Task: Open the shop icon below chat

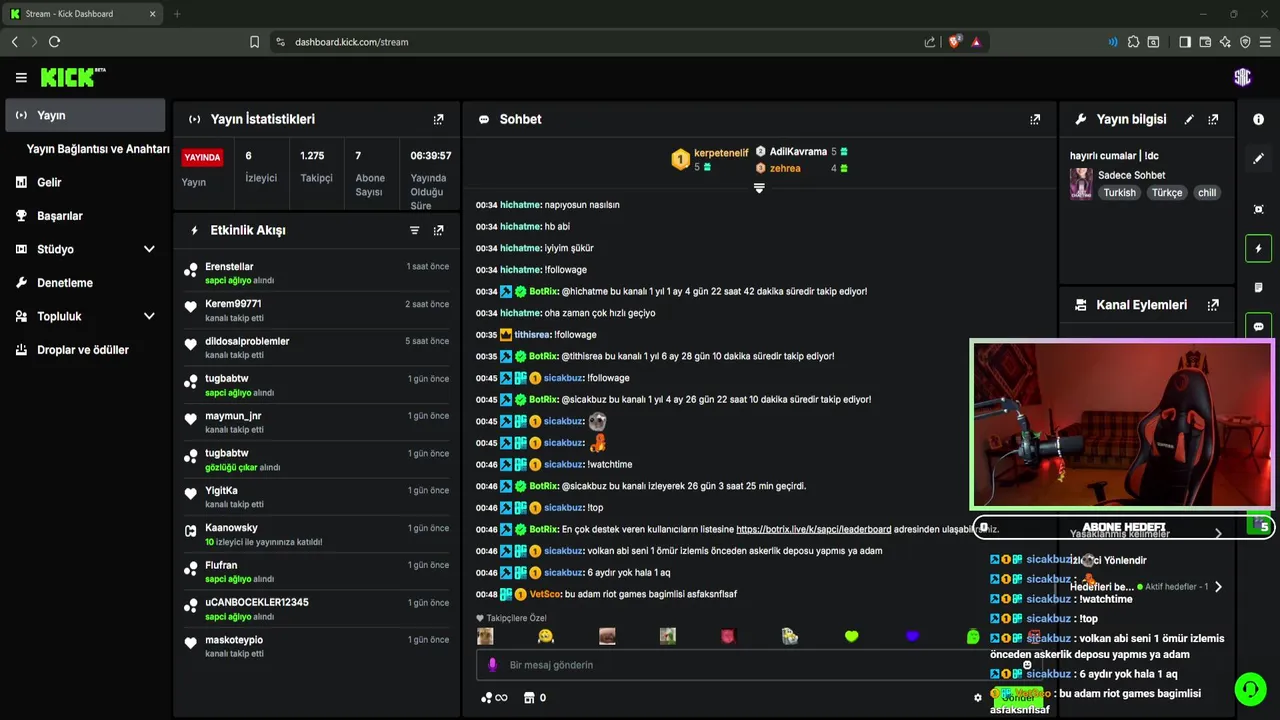Action: point(530,698)
